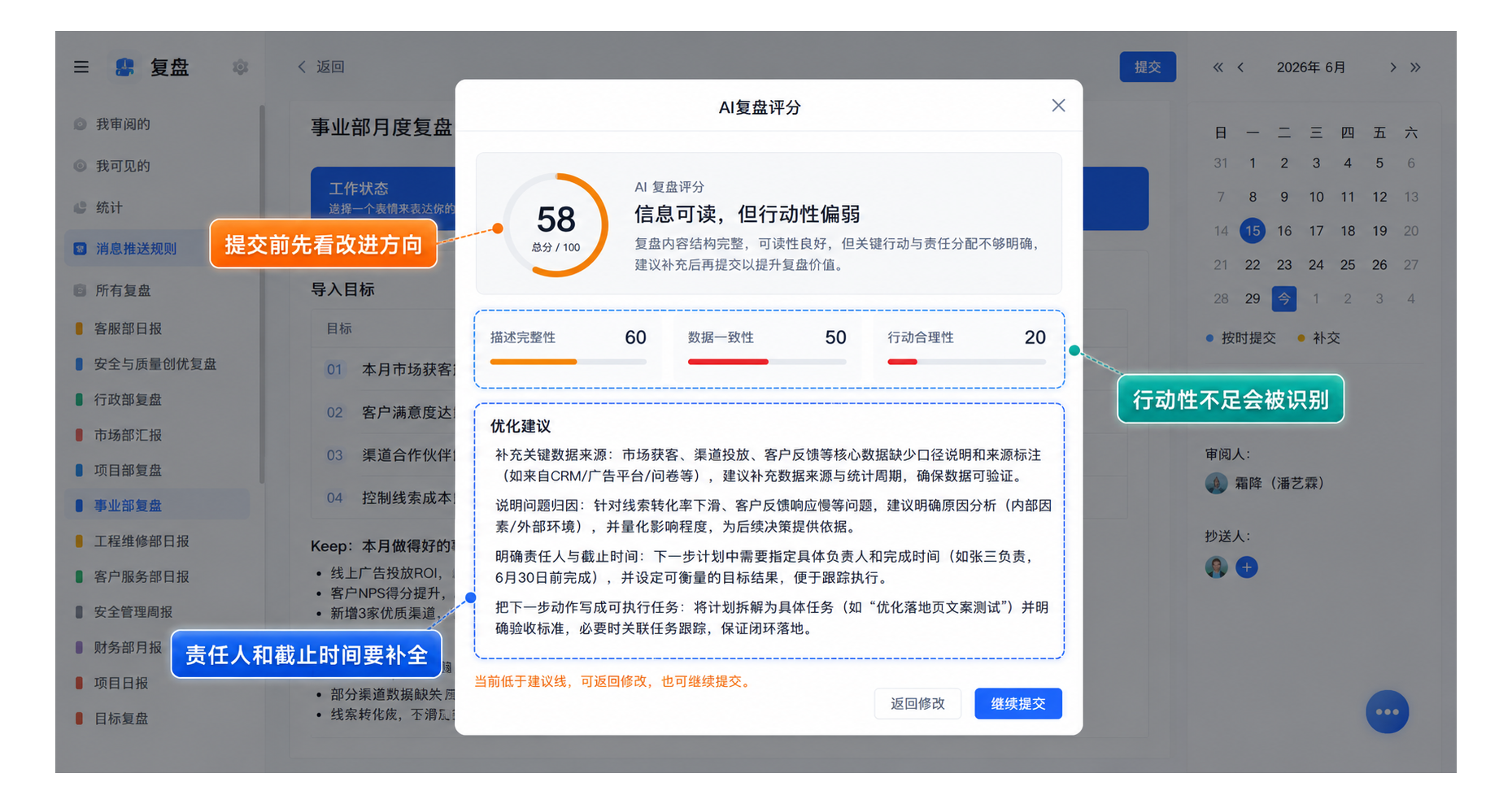The width and height of the screenshot is (1512, 804).
Task: Click the 信息可读，但行动性偏弱 headline
Action: click(747, 215)
